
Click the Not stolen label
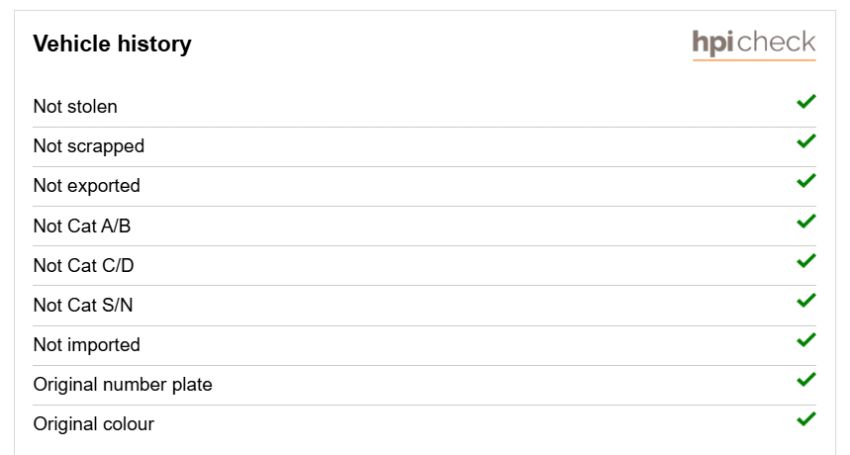coord(75,106)
